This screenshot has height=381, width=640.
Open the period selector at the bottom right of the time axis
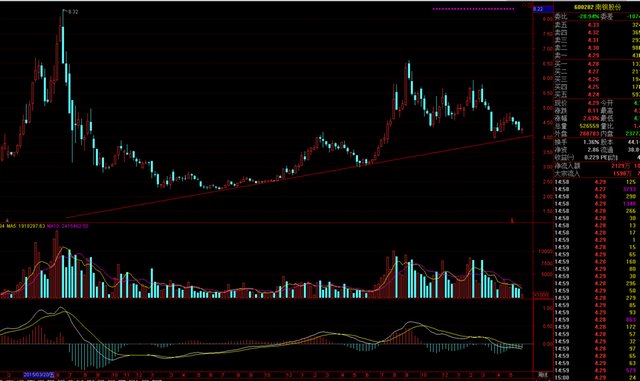pyautogui.click(x=543, y=374)
